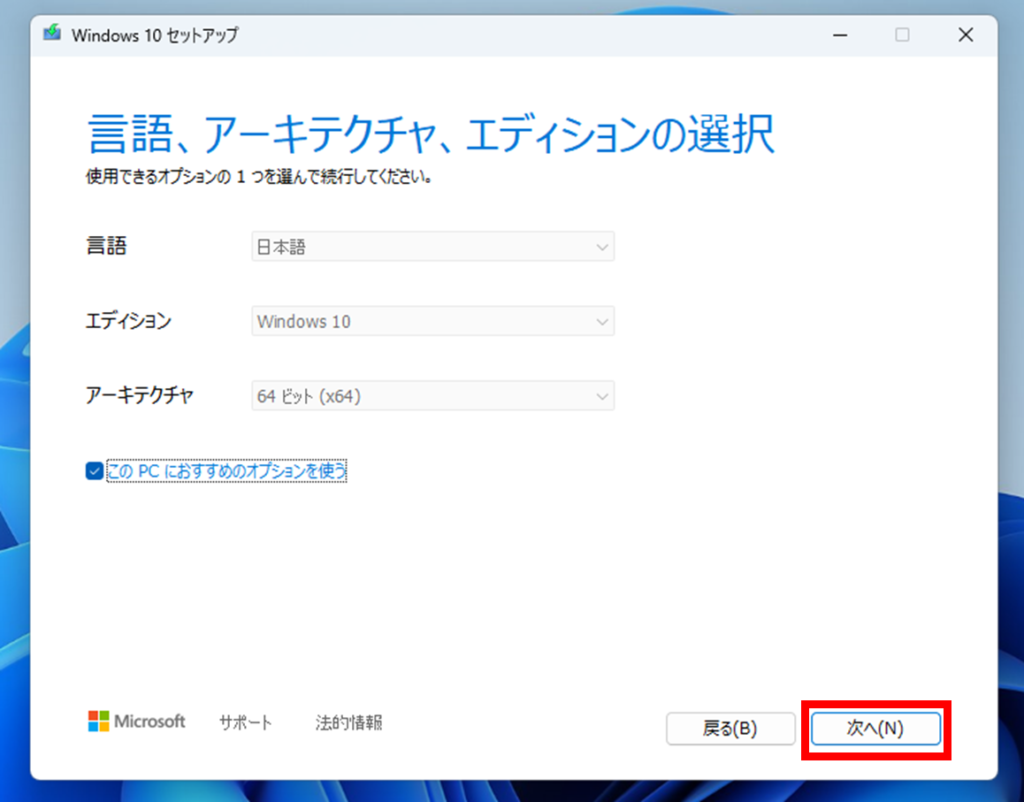1024x802 pixels.
Task: Close the Windows 10 セットアップ window
Action: coord(966,35)
